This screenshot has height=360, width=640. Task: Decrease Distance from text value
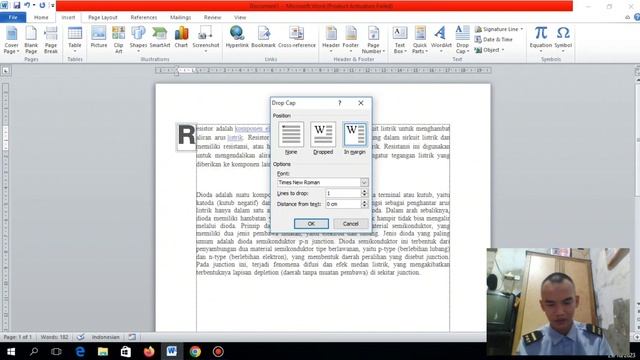364,206
